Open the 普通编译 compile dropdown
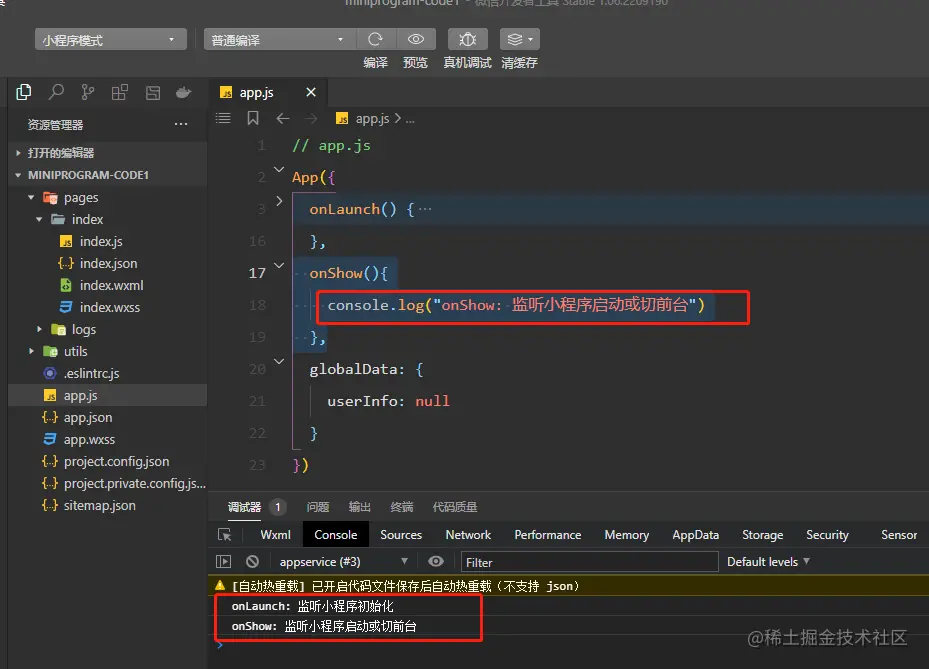This screenshot has width=929, height=669. (280, 40)
